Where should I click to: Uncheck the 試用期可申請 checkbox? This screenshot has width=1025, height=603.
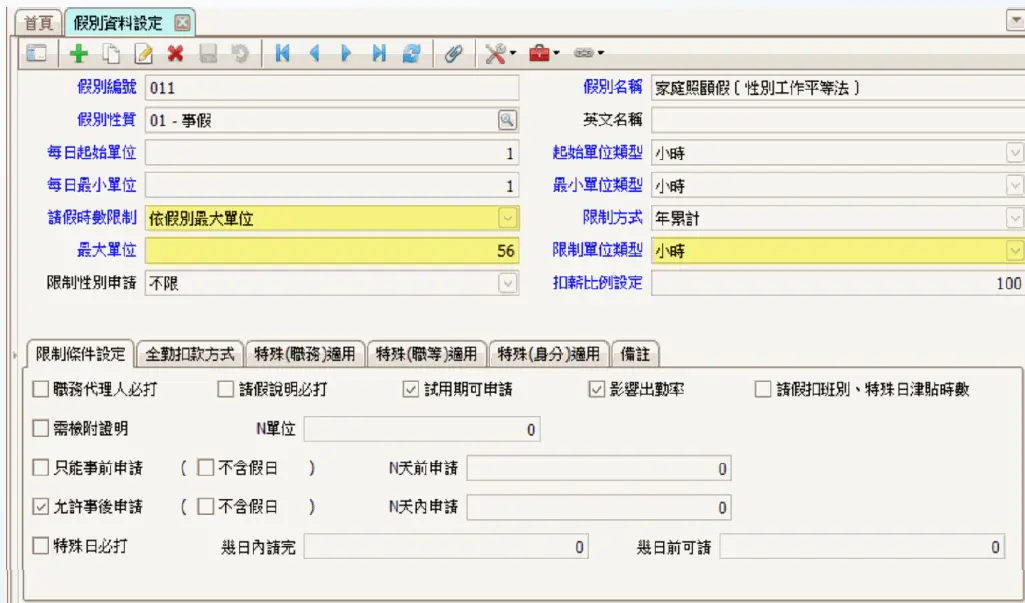(410, 389)
